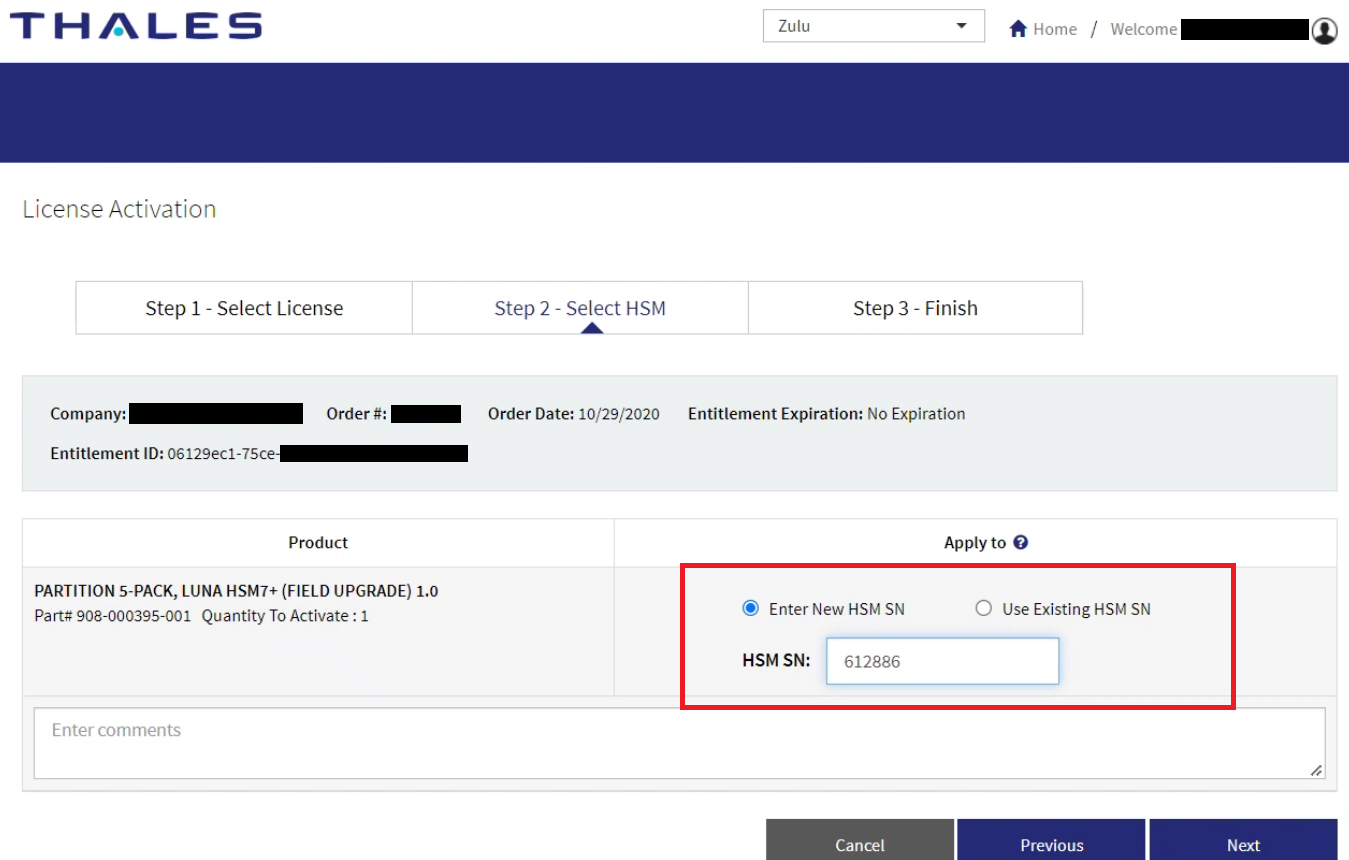Click the Home house icon
This screenshot has height=860, width=1349.
1018,29
